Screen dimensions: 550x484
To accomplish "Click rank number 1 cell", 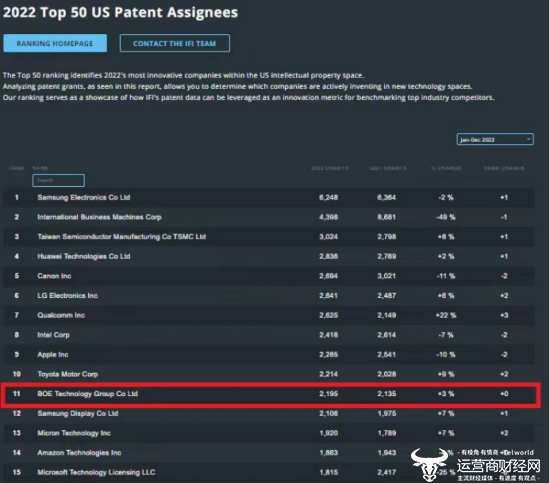I will pos(16,197).
